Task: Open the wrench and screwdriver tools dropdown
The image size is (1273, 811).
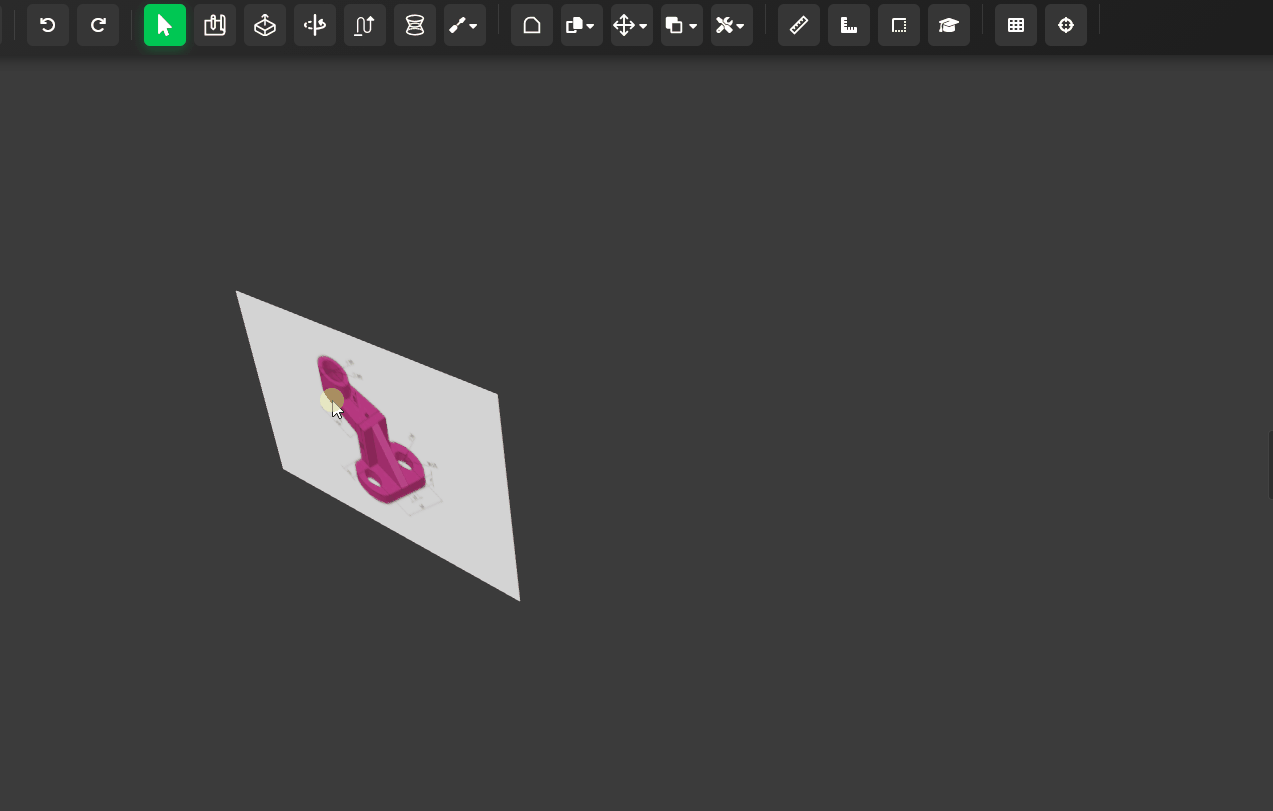Action: point(732,25)
